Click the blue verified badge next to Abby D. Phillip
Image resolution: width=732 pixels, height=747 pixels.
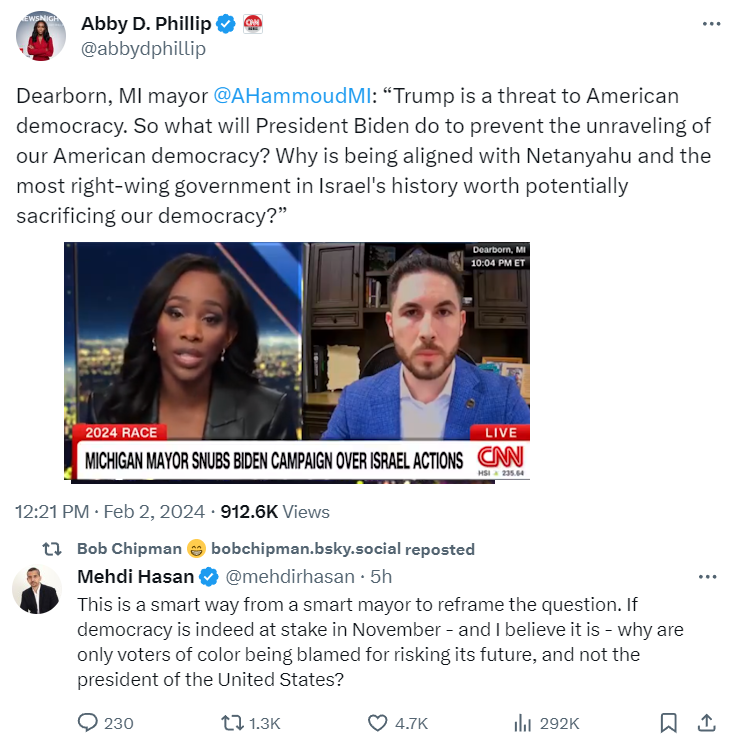[226, 24]
